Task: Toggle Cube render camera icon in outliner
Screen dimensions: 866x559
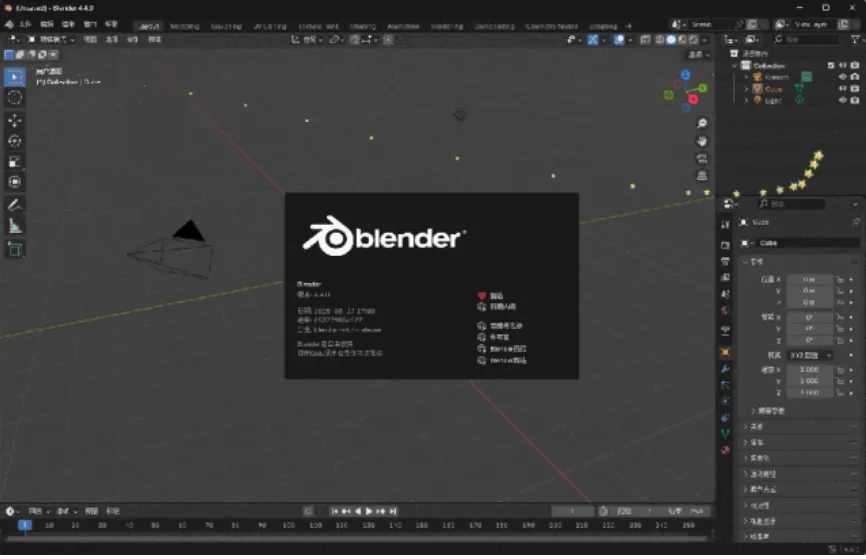Action: [x=855, y=88]
